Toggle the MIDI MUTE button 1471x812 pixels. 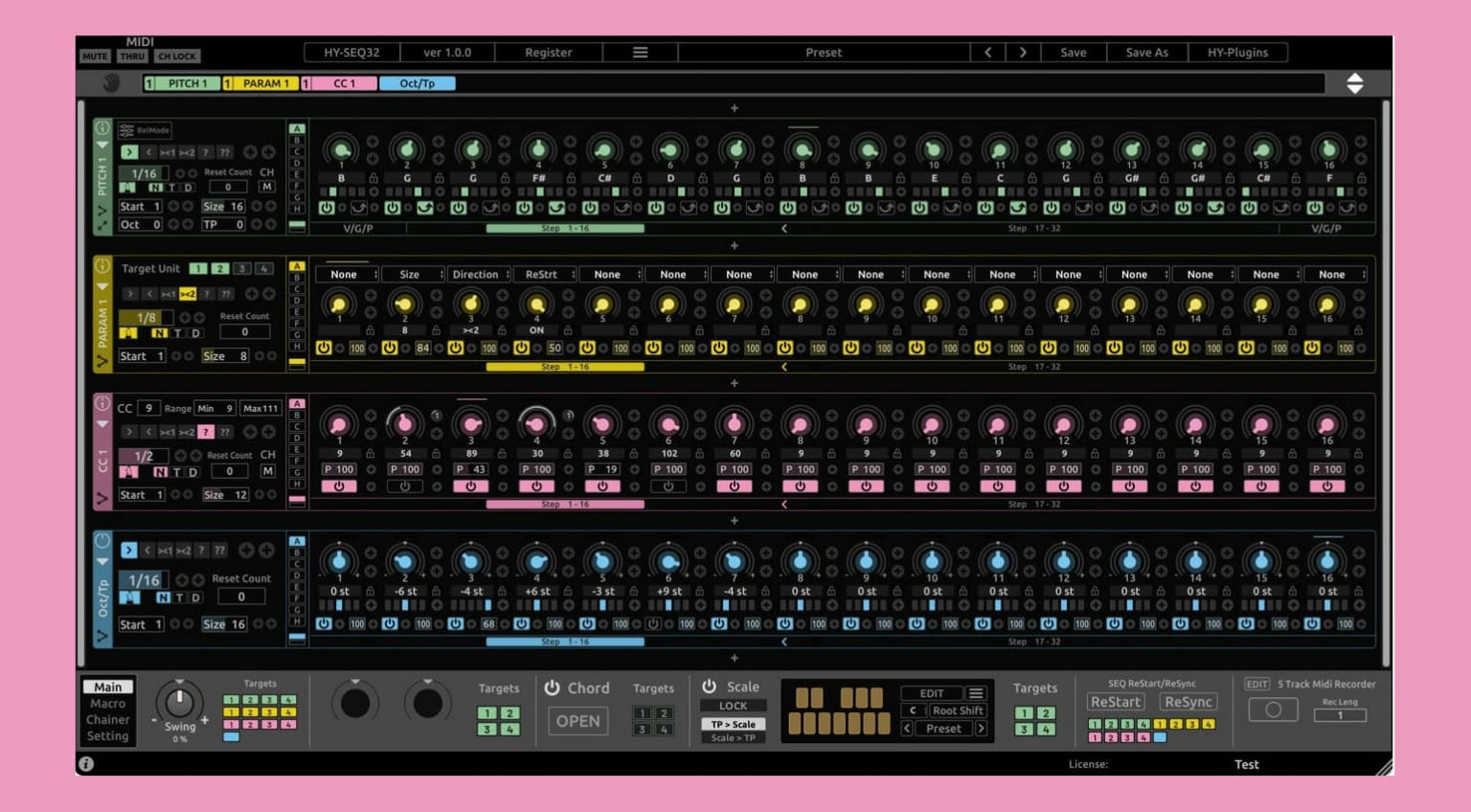click(x=95, y=56)
